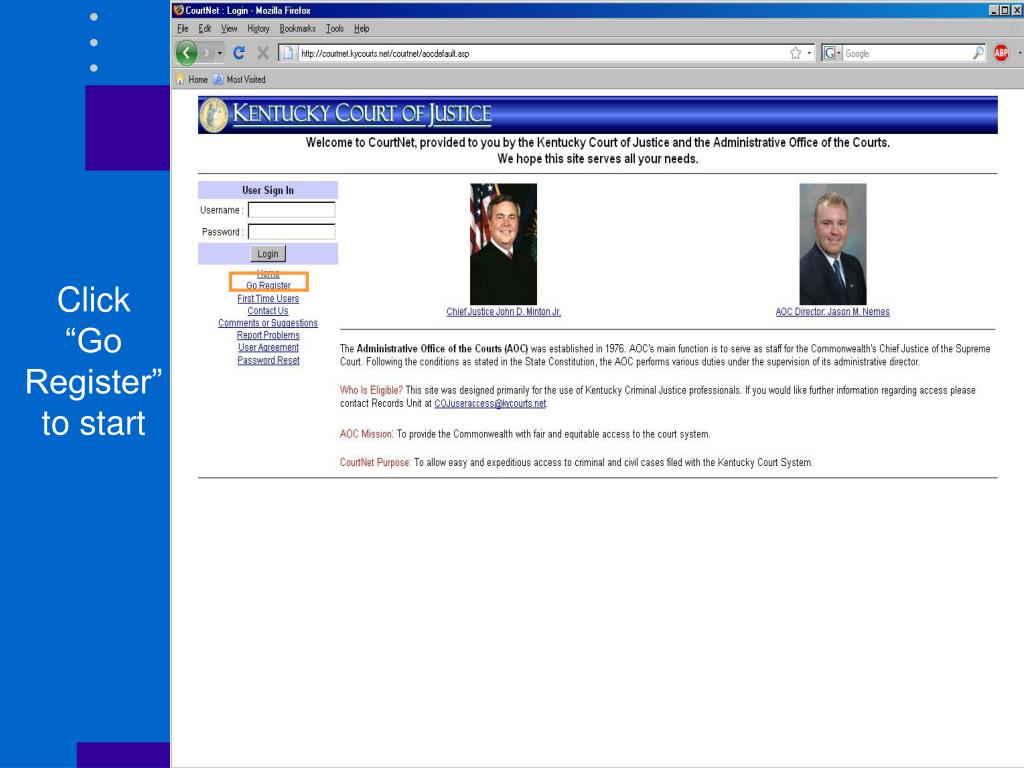
Task: Click the search magnifier icon
Action: [978, 53]
